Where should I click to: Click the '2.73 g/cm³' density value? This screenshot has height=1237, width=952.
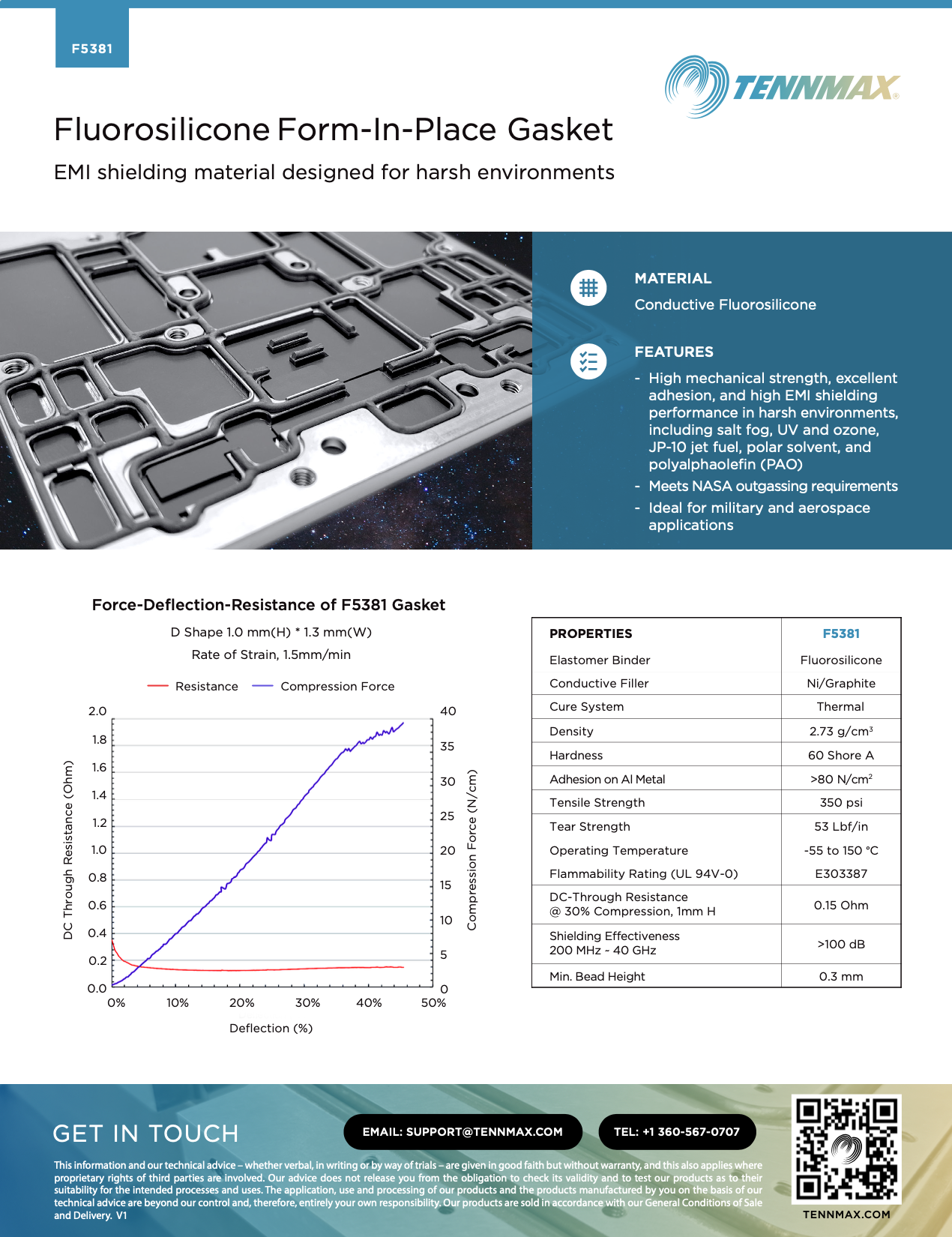coord(841,731)
